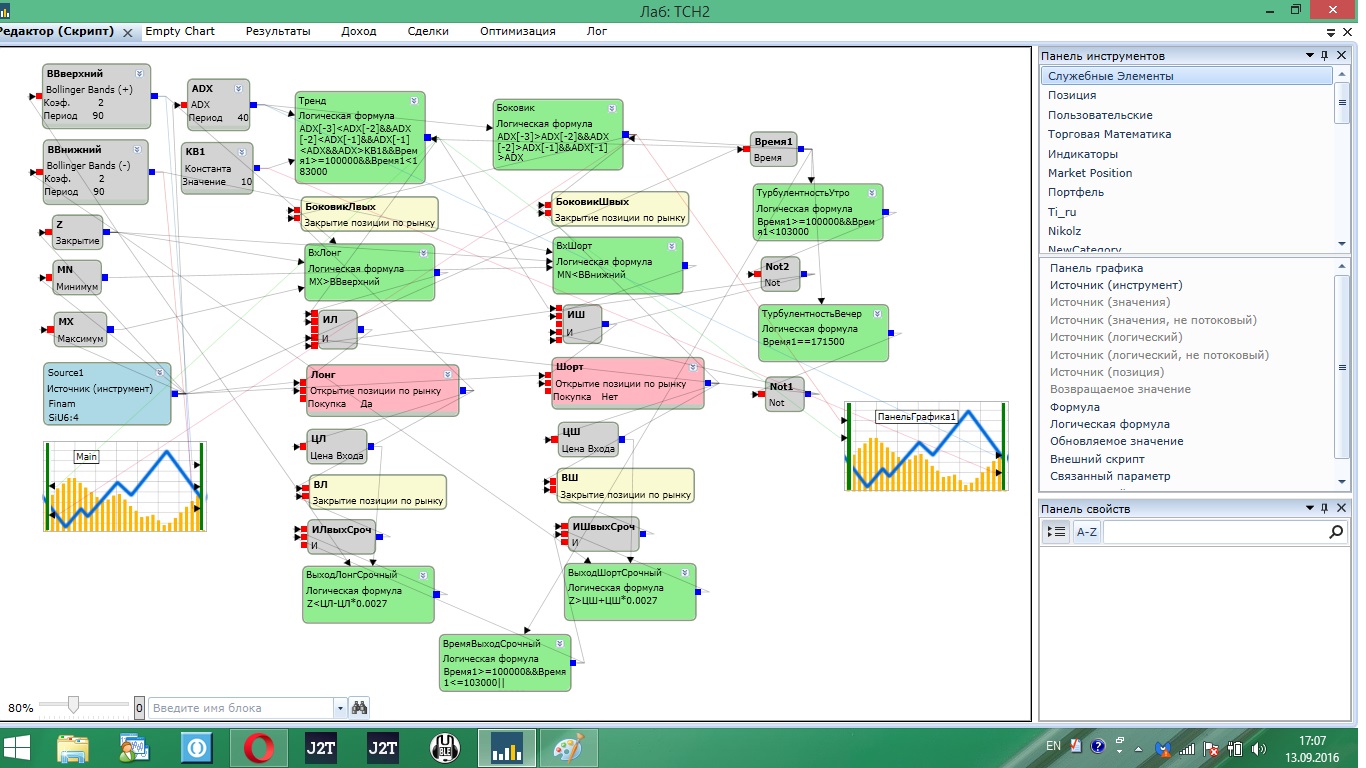Switch to the Оптимизация tab

[x=517, y=31]
